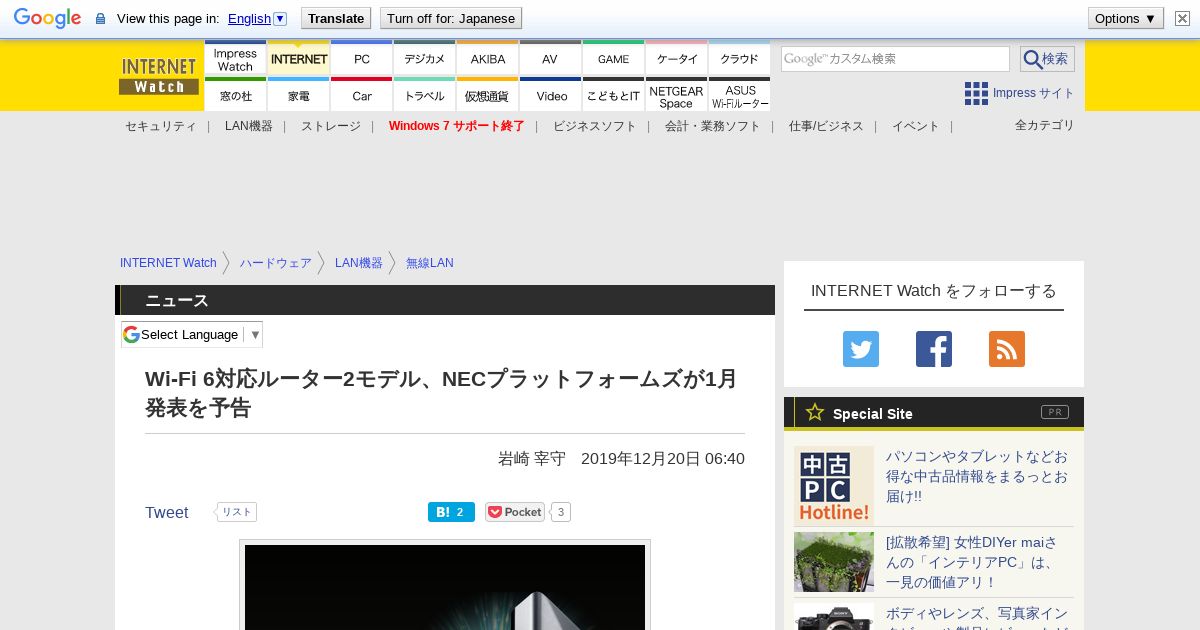Image resolution: width=1200 pixels, height=630 pixels.
Task: Open the 会計・業務ソフト category
Action: 713,126
